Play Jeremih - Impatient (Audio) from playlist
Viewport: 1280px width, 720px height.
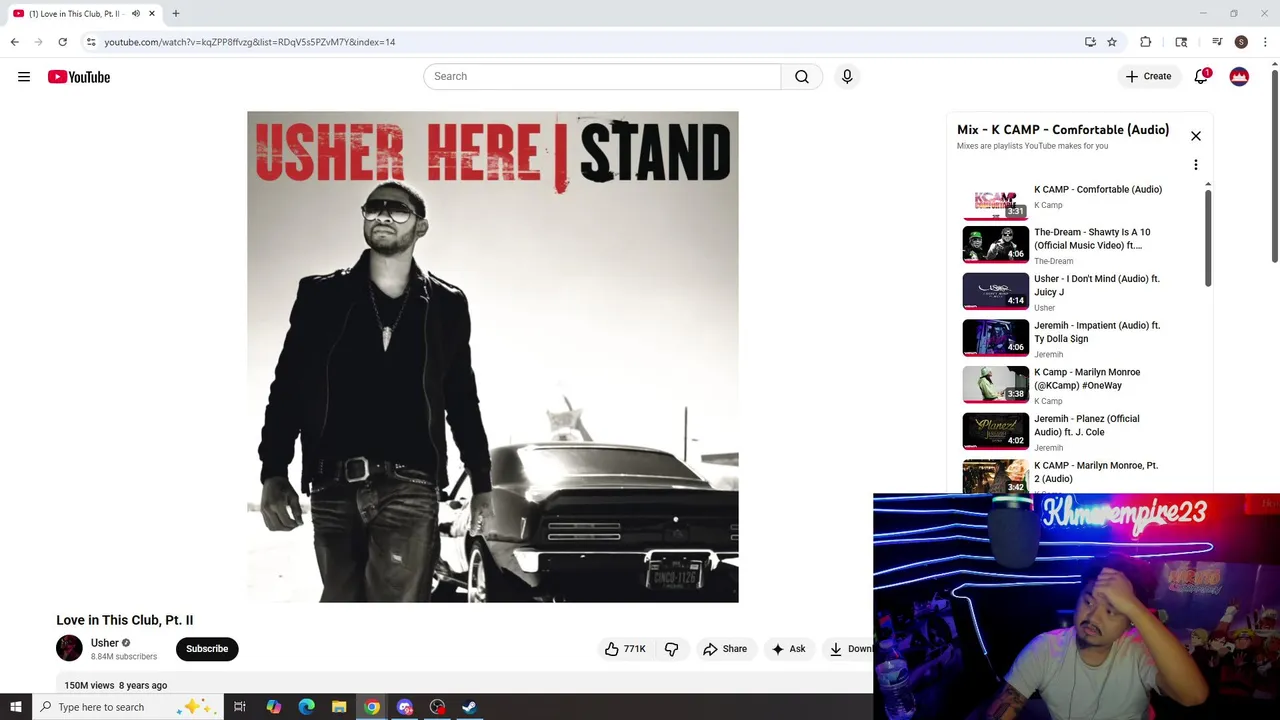pos(1082,338)
